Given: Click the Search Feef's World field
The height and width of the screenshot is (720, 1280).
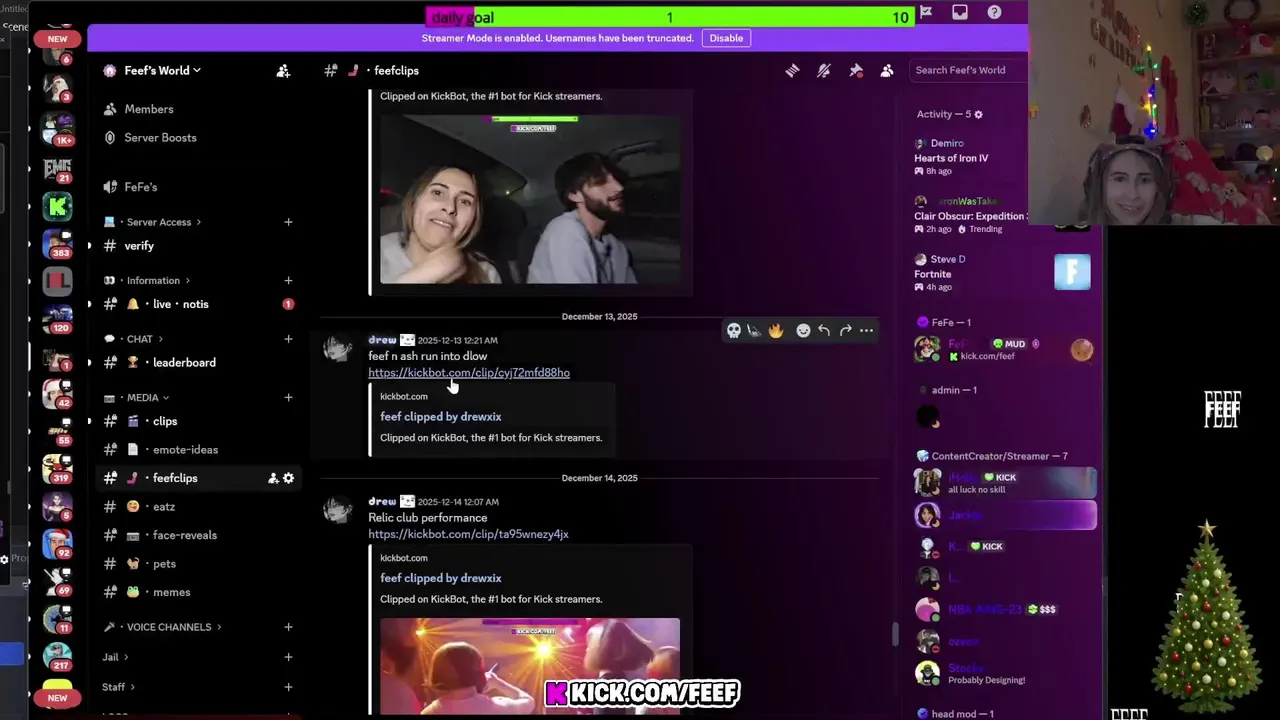Looking at the screenshot, I should click(x=968, y=70).
